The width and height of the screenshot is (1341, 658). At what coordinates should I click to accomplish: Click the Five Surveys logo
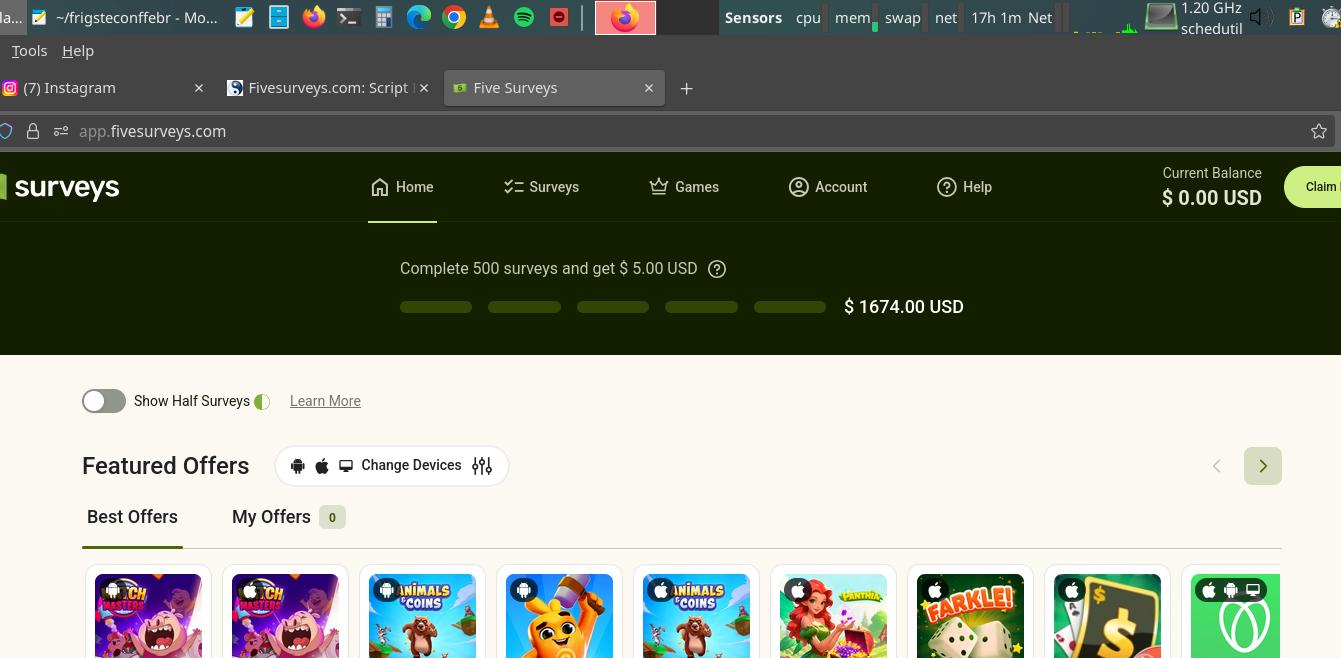point(60,187)
